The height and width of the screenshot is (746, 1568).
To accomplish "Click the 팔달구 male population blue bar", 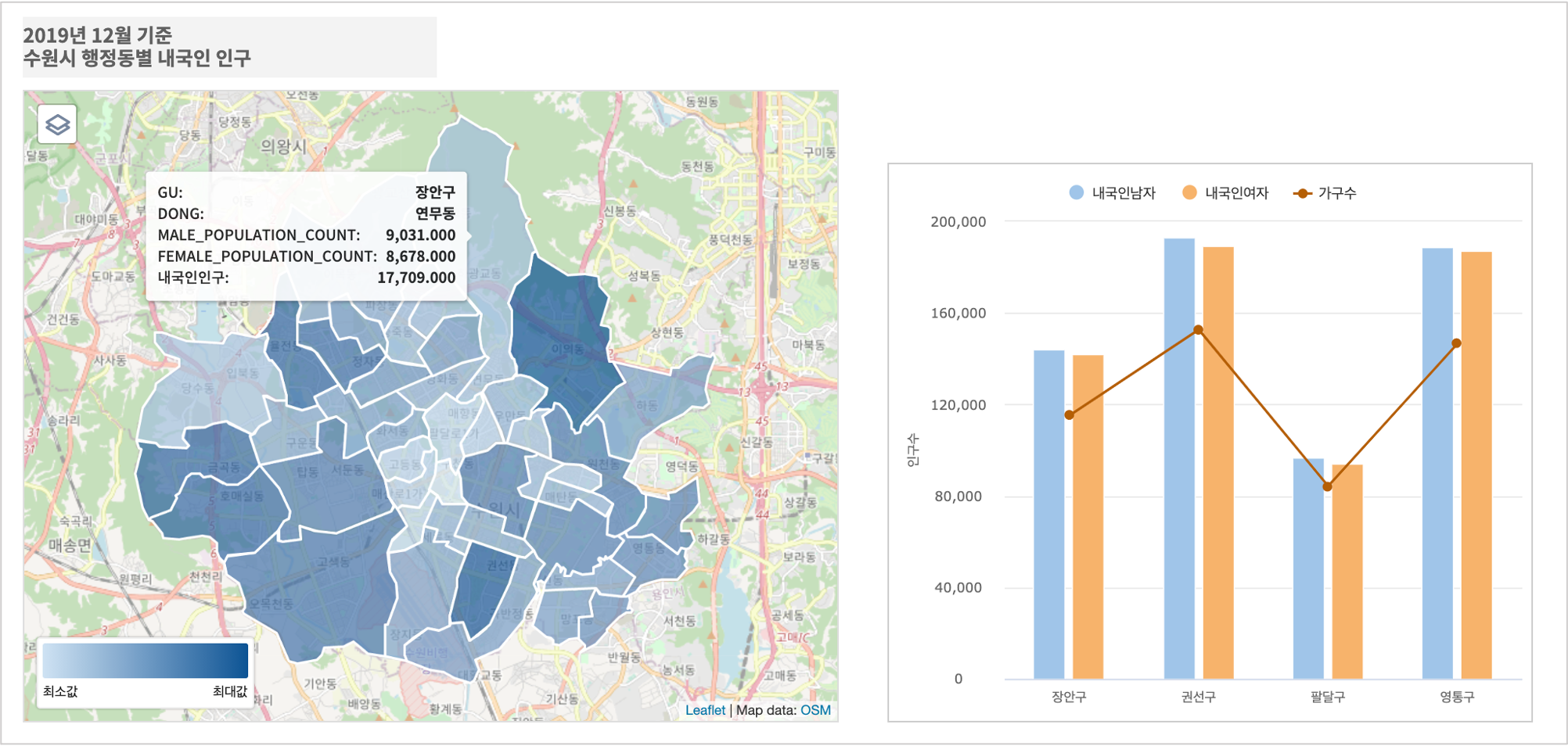I will click(1308, 568).
